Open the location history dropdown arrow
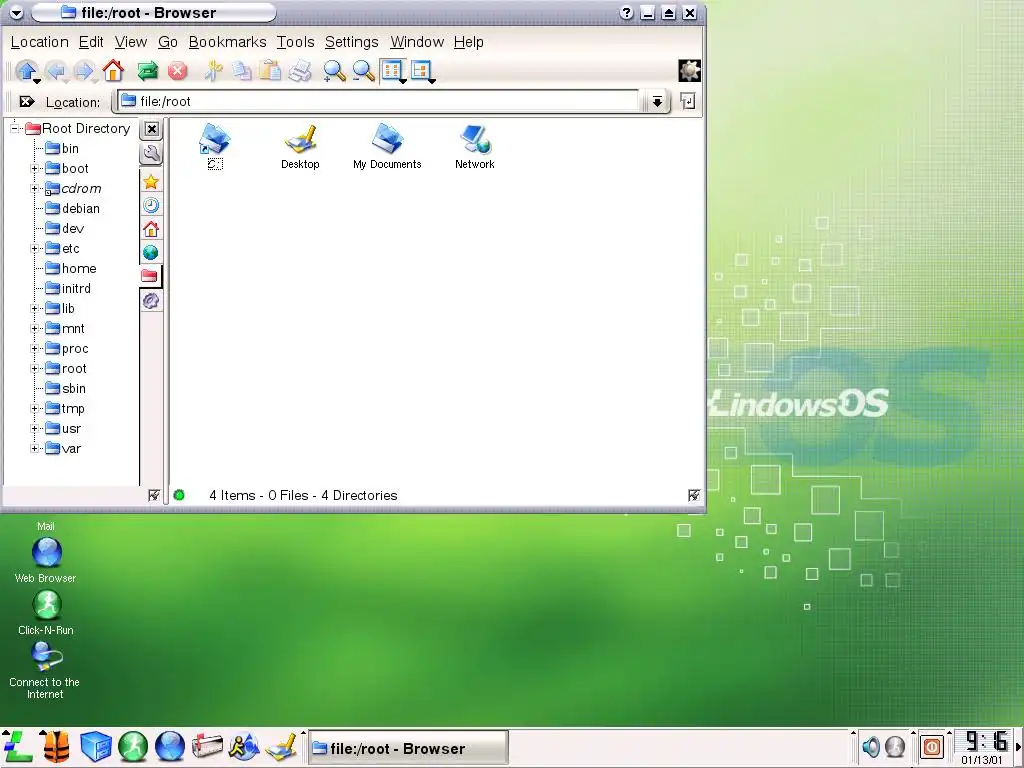This screenshot has height=768, width=1024. click(x=657, y=102)
